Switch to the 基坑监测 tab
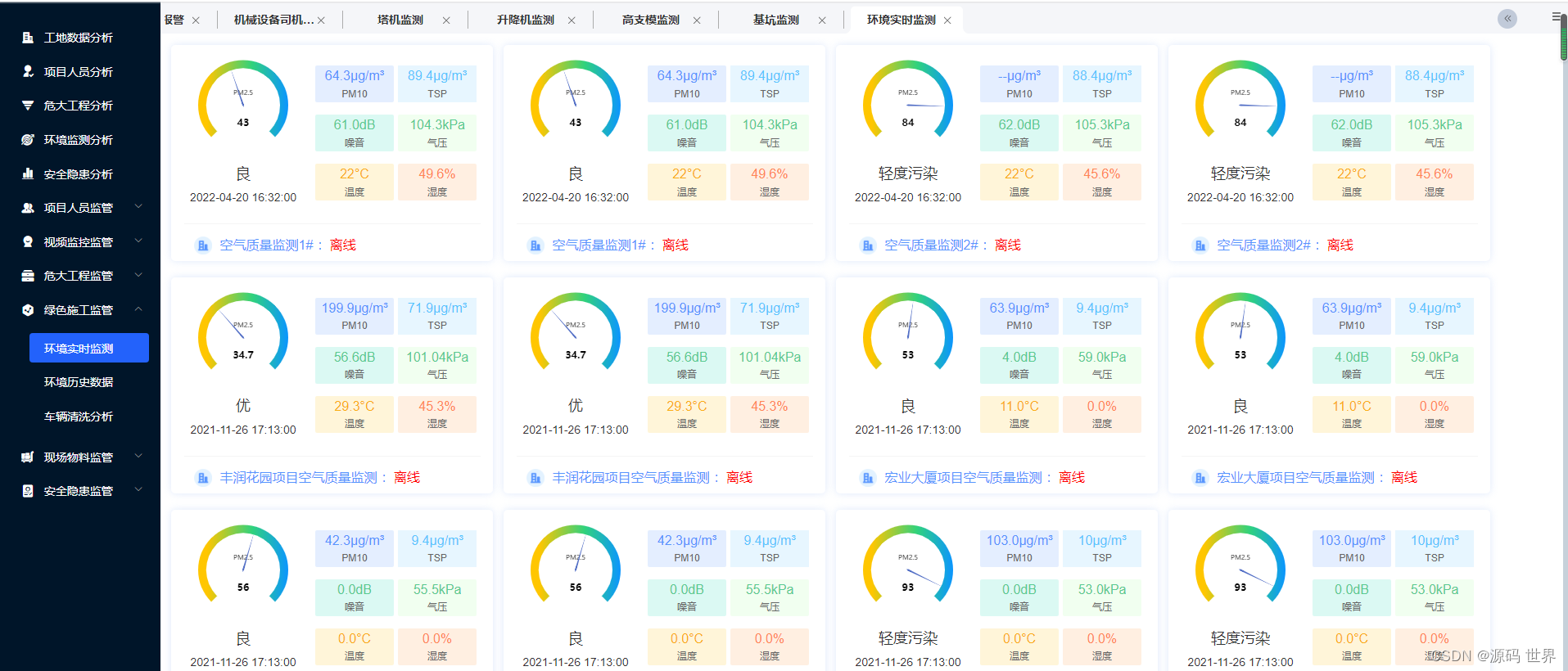The height and width of the screenshot is (671, 1568). [x=776, y=20]
